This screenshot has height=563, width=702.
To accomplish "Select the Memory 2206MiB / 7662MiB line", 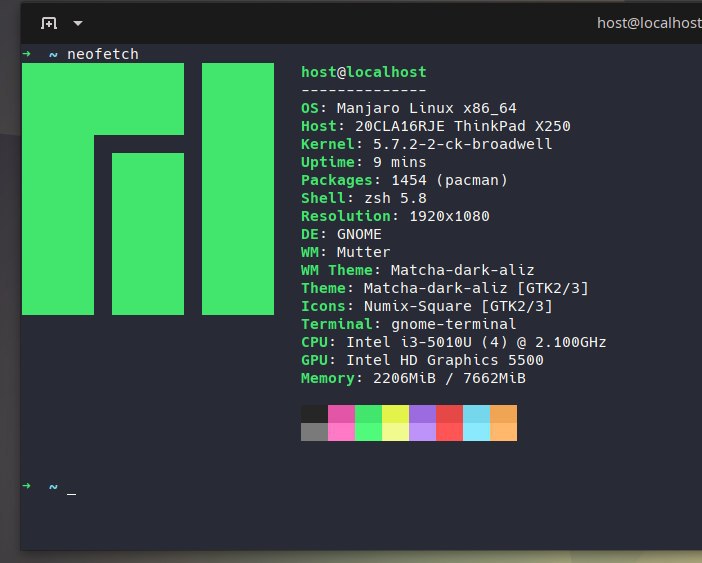I will 413,378.
